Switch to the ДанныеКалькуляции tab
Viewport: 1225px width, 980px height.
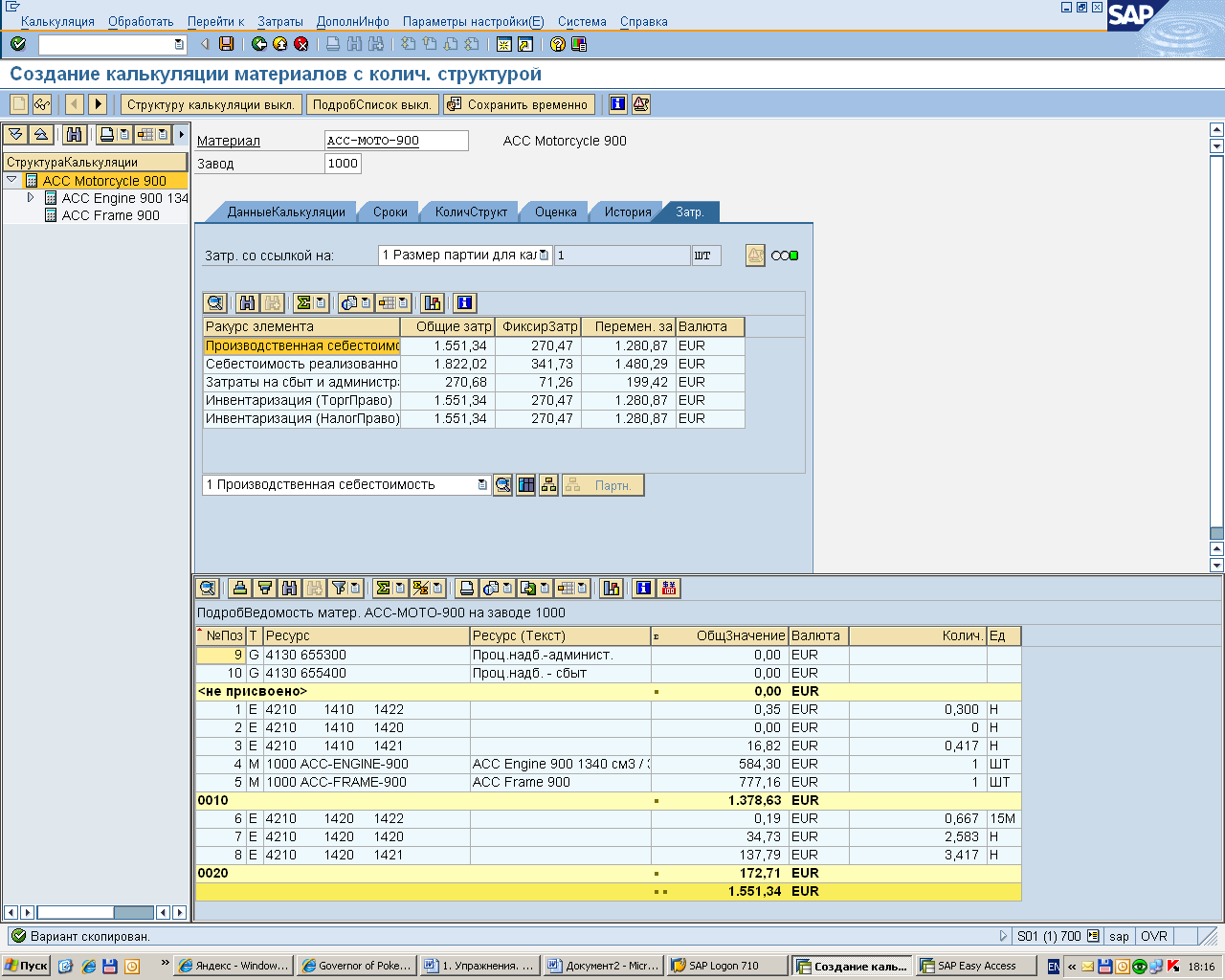click(286, 212)
